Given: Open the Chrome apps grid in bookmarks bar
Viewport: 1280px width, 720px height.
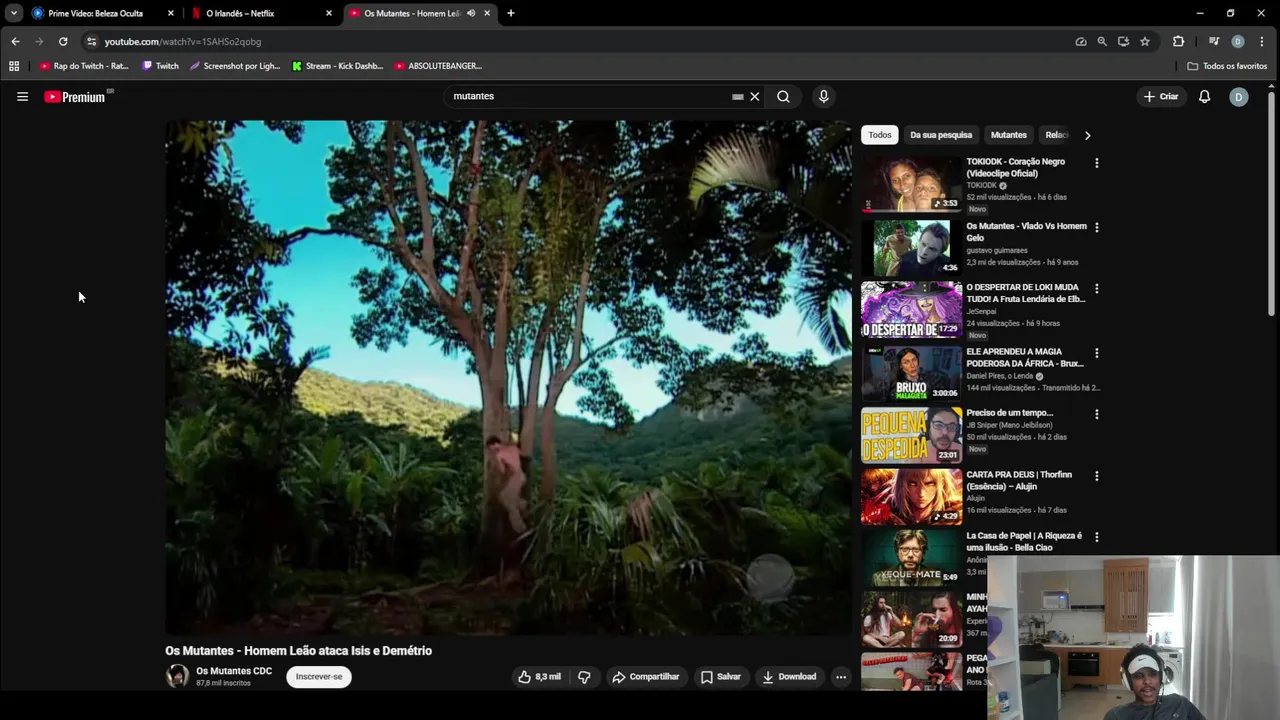Looking at the screenshot, I should (x=14, y=66).
